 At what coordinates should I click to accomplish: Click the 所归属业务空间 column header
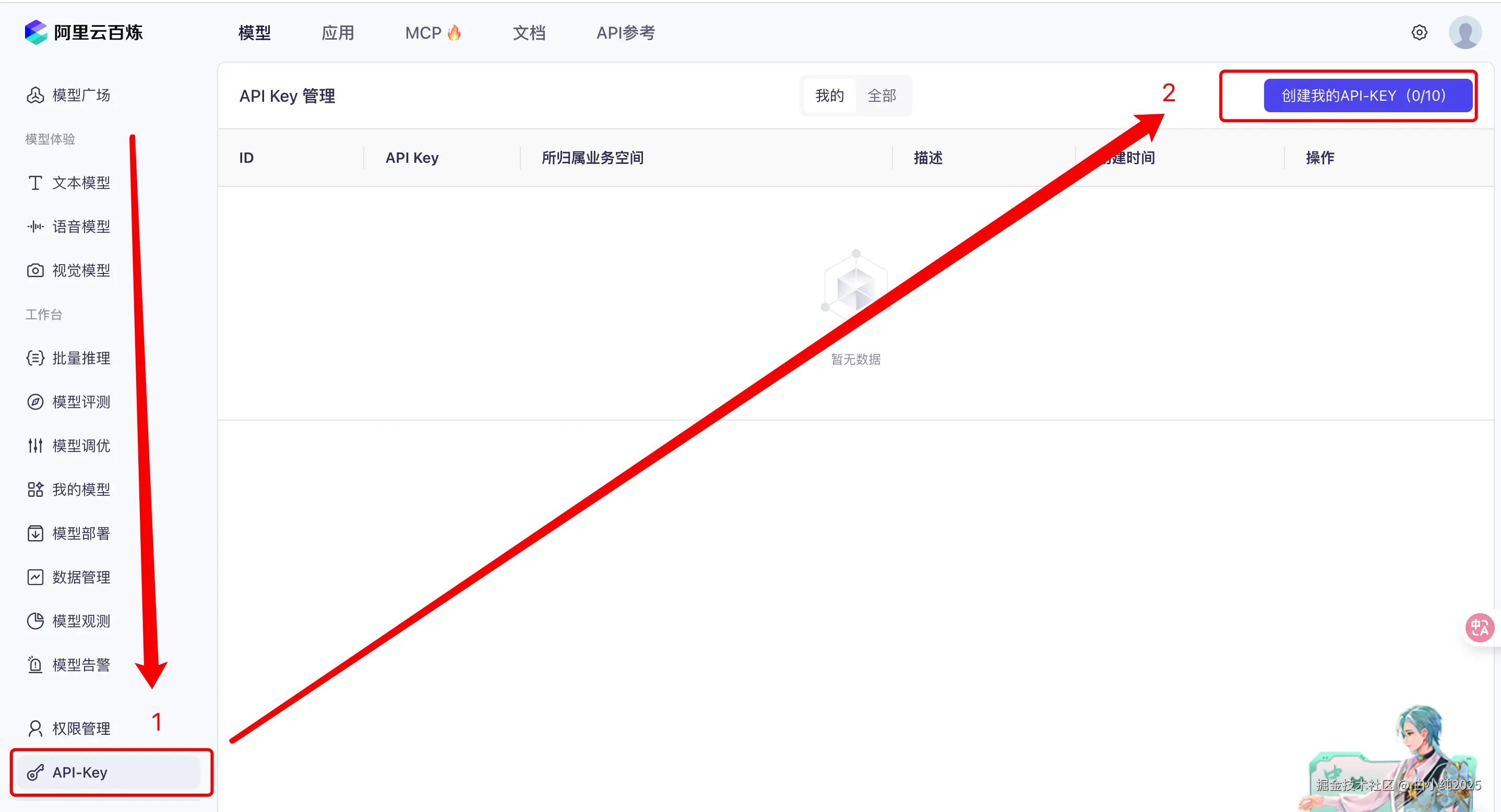(592, 158)
